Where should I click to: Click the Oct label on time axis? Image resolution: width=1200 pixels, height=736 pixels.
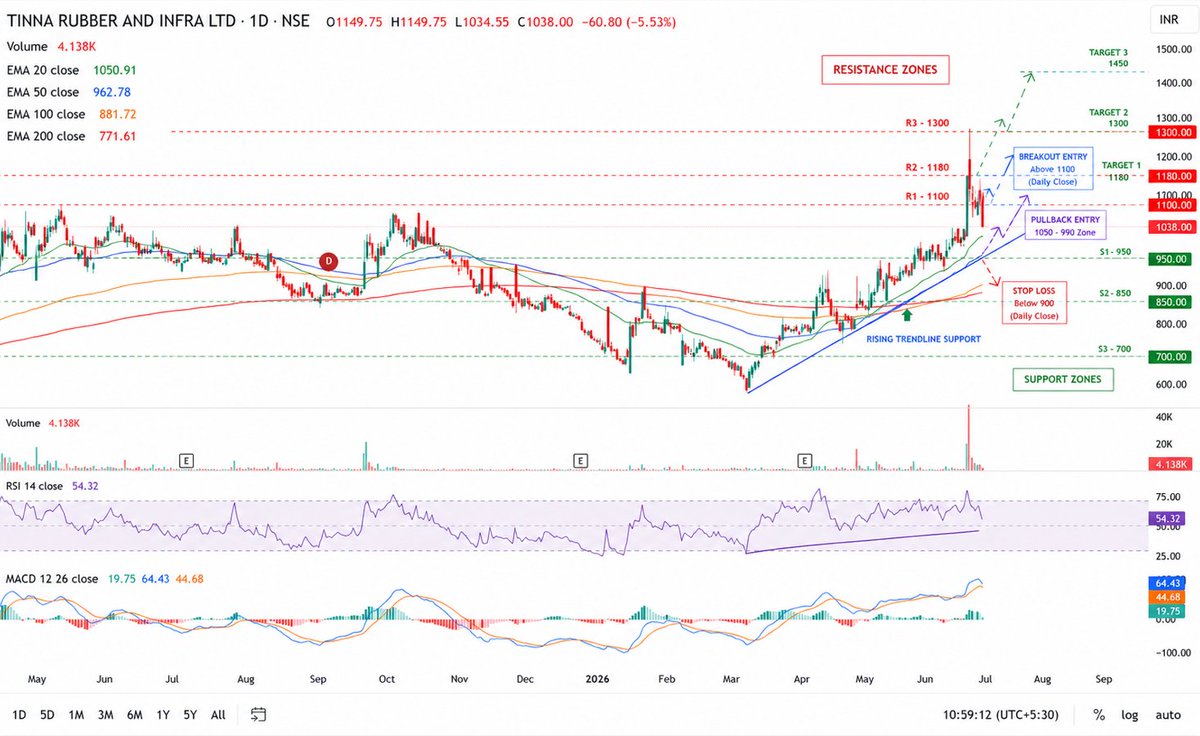click(386, 679)
